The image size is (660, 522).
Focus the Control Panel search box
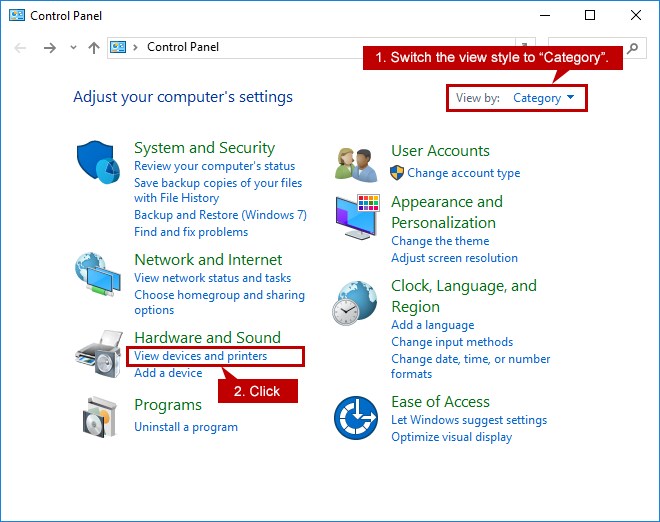pos(587,48)
